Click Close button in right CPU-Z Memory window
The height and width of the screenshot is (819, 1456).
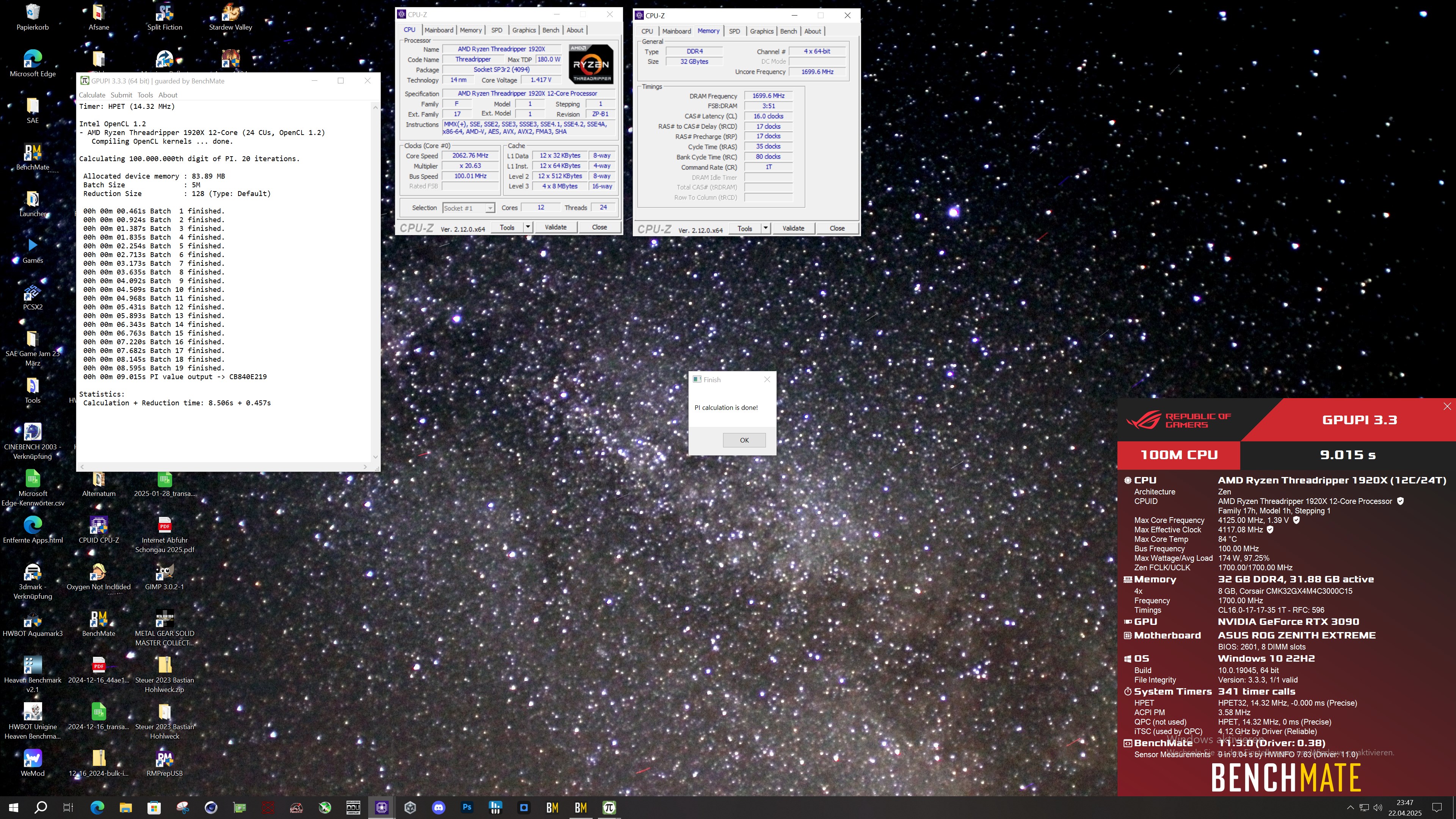tap(837, 228)
